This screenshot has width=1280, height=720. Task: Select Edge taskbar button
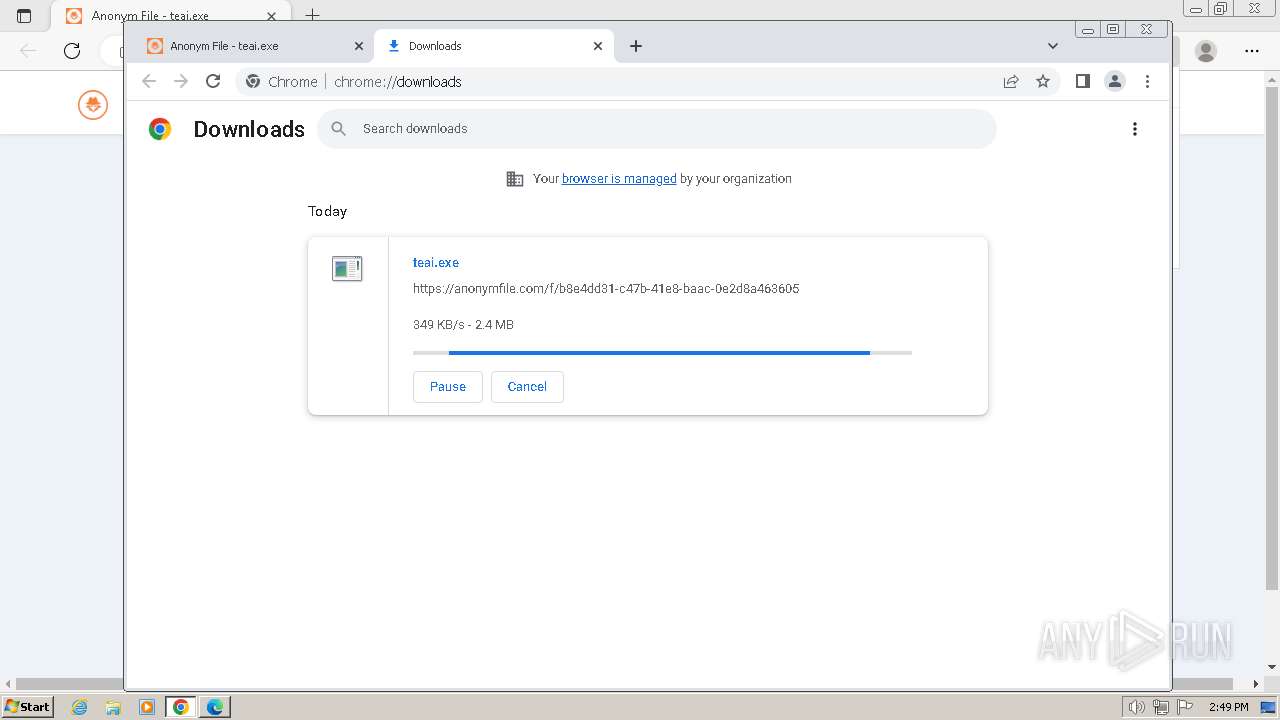[215, 707]
